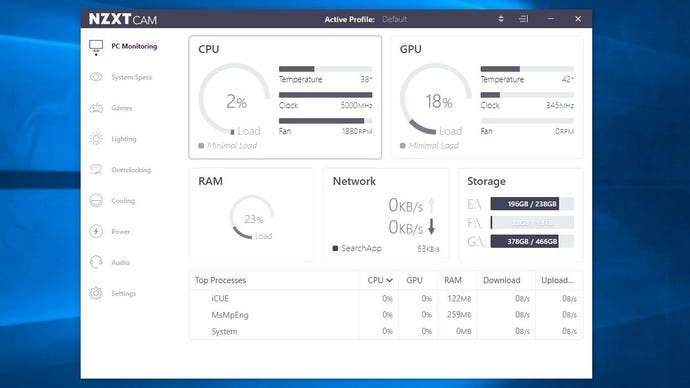Viewport: 690px width, 388px height.
Task: Select the iCUE process row
Action: pyautogui.click(x=386, y=298)
